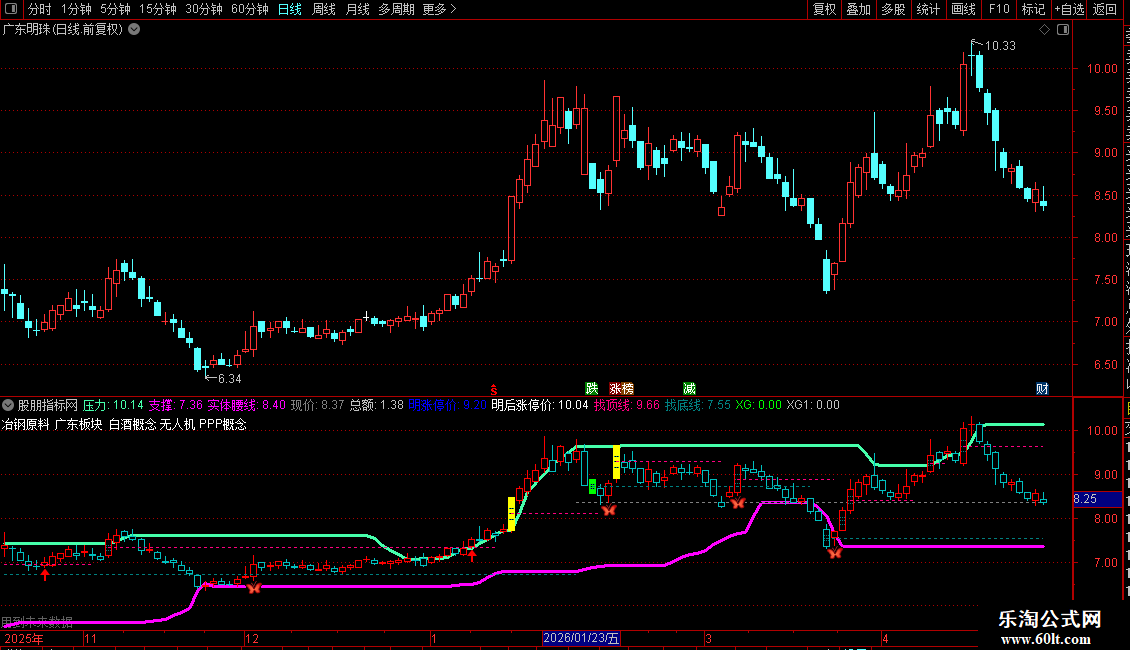Click the red S marker icon
Image resolution: width=1130 pixels, height=650 pixels.
coord(494,389)
